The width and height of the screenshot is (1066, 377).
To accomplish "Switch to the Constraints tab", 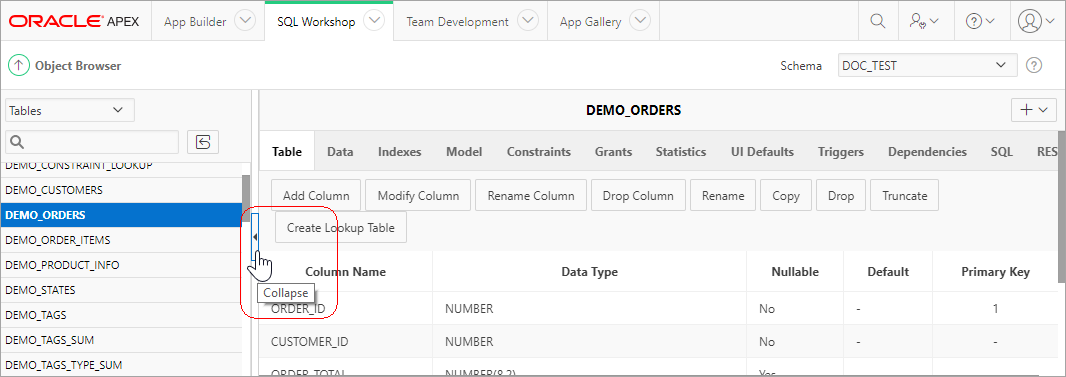I will point(539,151).
